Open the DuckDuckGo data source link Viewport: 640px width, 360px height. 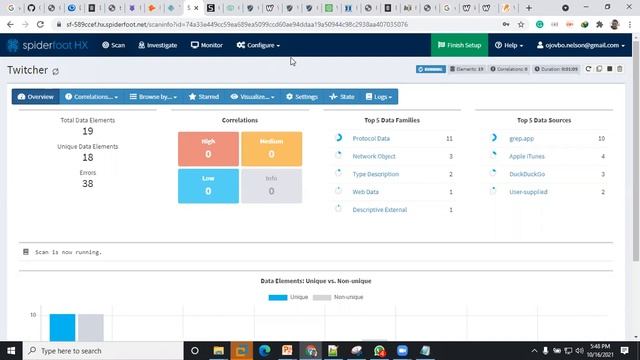click(527, 174)
